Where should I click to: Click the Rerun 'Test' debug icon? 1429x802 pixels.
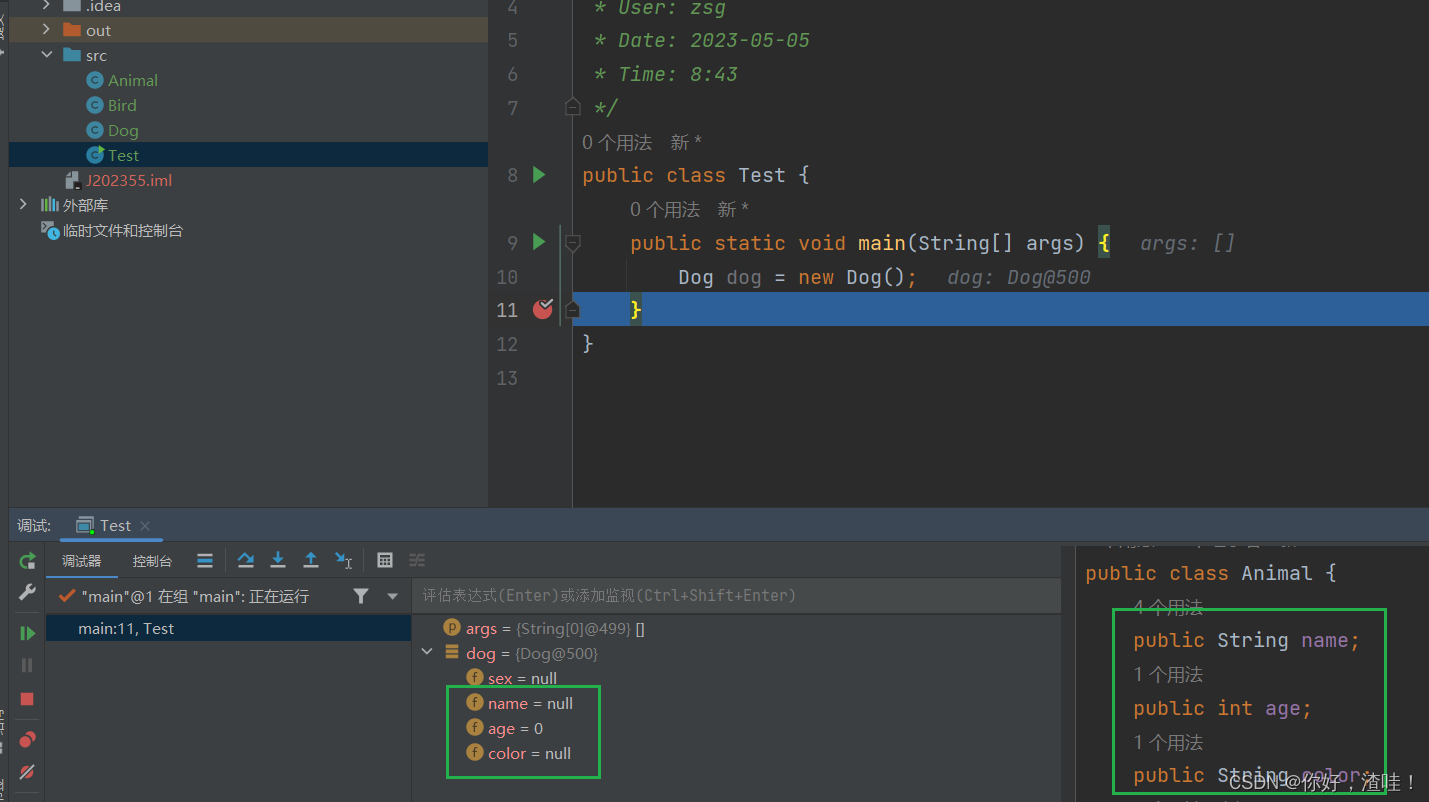click(x=28, y=561)
